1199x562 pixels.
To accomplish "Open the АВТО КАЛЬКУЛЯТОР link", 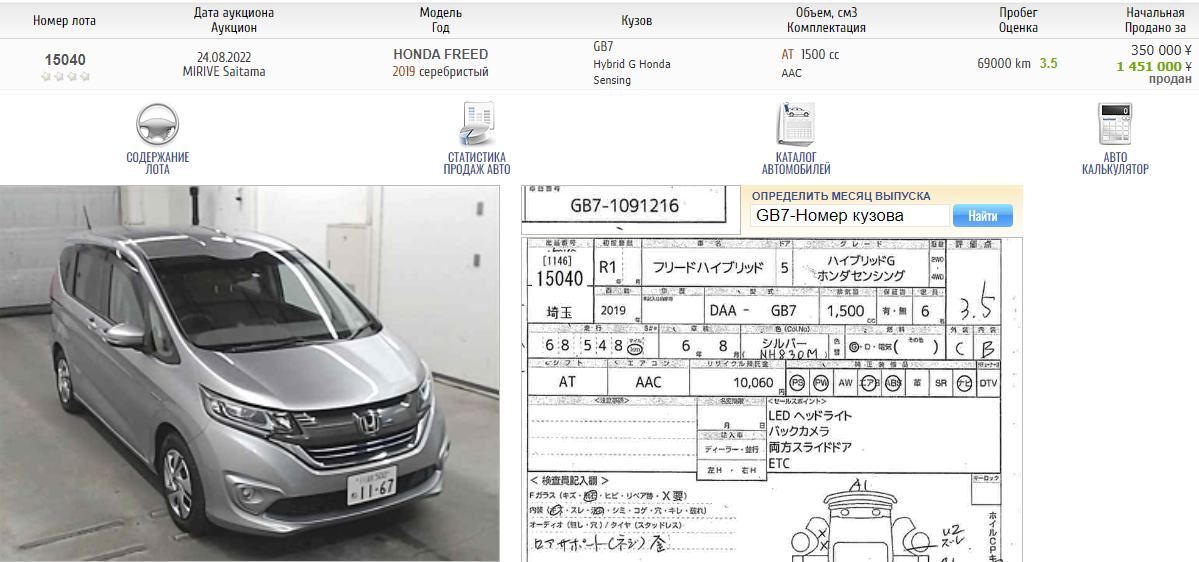I will [x=1115, y=163].
